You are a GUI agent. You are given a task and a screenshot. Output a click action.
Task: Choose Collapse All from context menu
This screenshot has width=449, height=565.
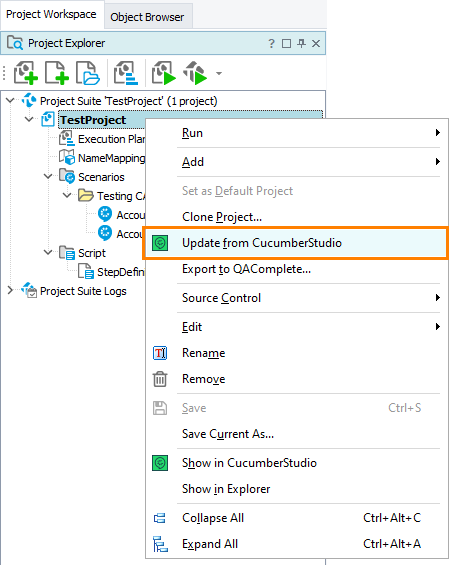click(x=297, y=518)
